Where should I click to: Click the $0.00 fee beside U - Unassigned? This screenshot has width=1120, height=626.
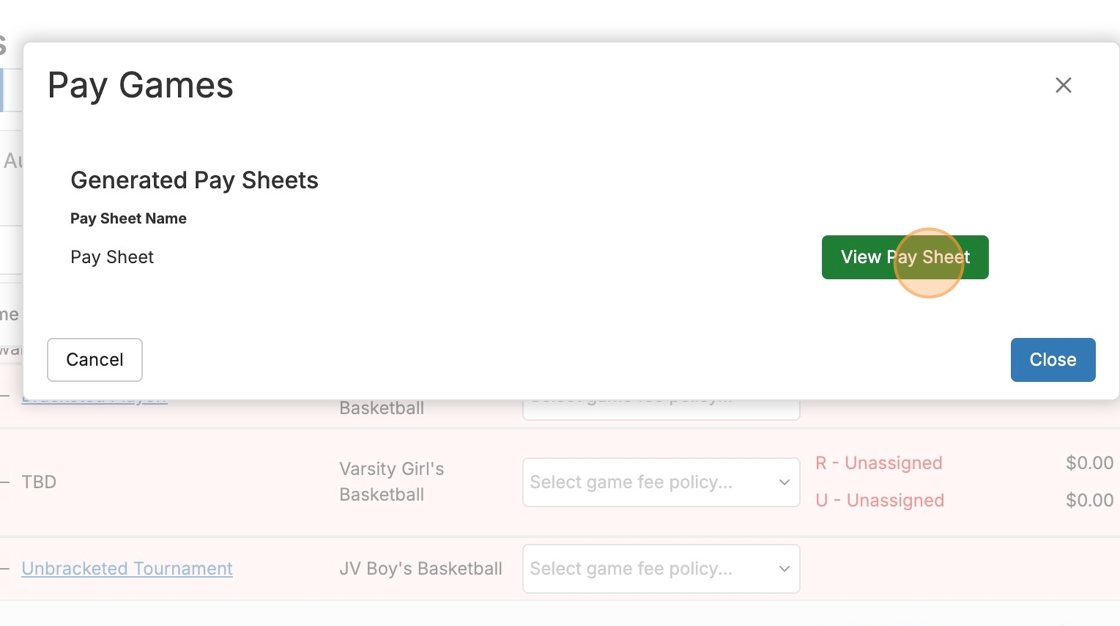[x=1089, y=500]
